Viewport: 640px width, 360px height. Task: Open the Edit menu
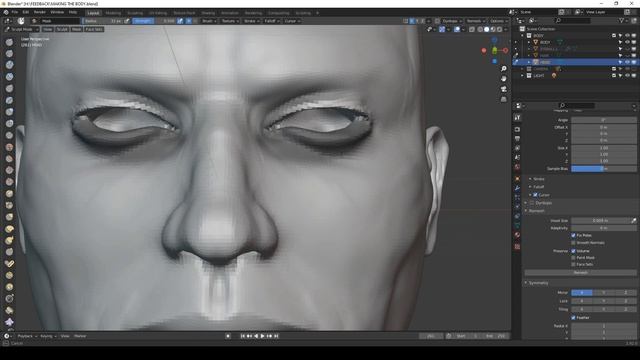click(26, 12)
